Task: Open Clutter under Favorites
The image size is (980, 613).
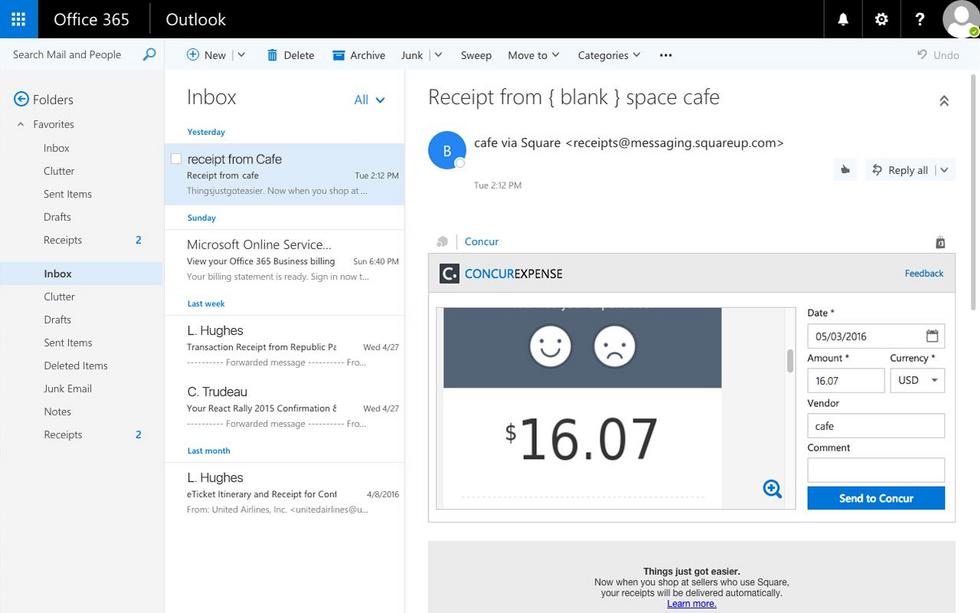Action: 59,171
